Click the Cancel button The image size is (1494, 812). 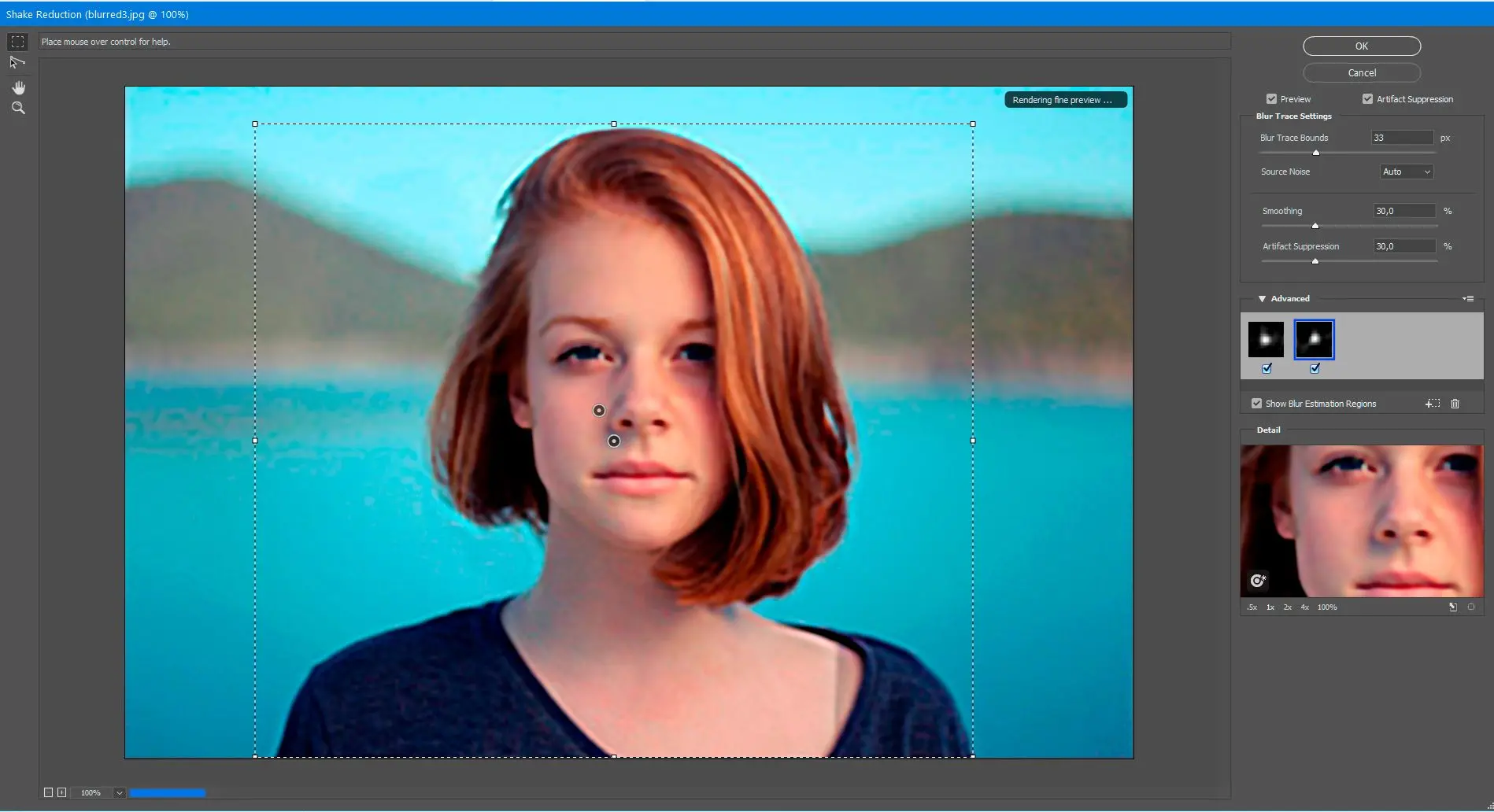(x=1362, y=73)
